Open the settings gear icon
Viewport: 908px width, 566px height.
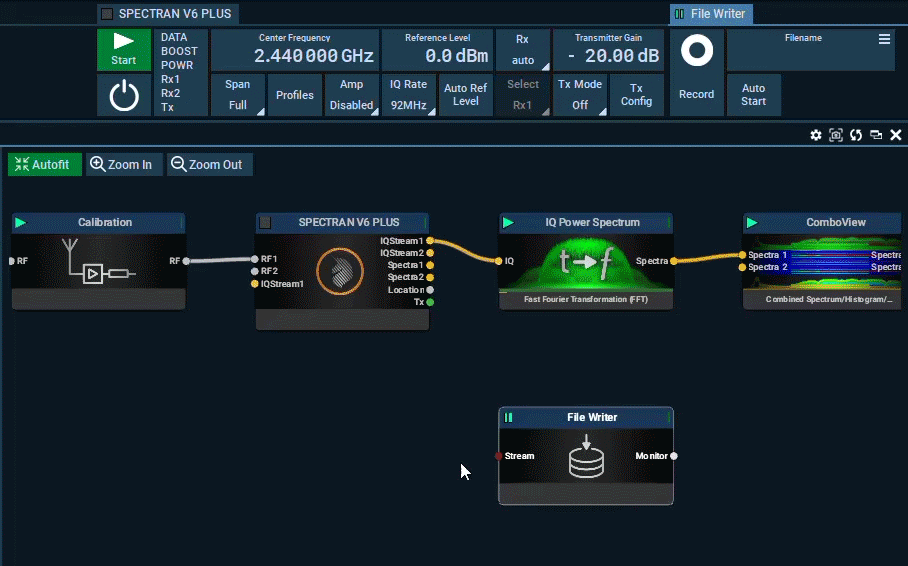pyautogui.click(x=816, y=135)
